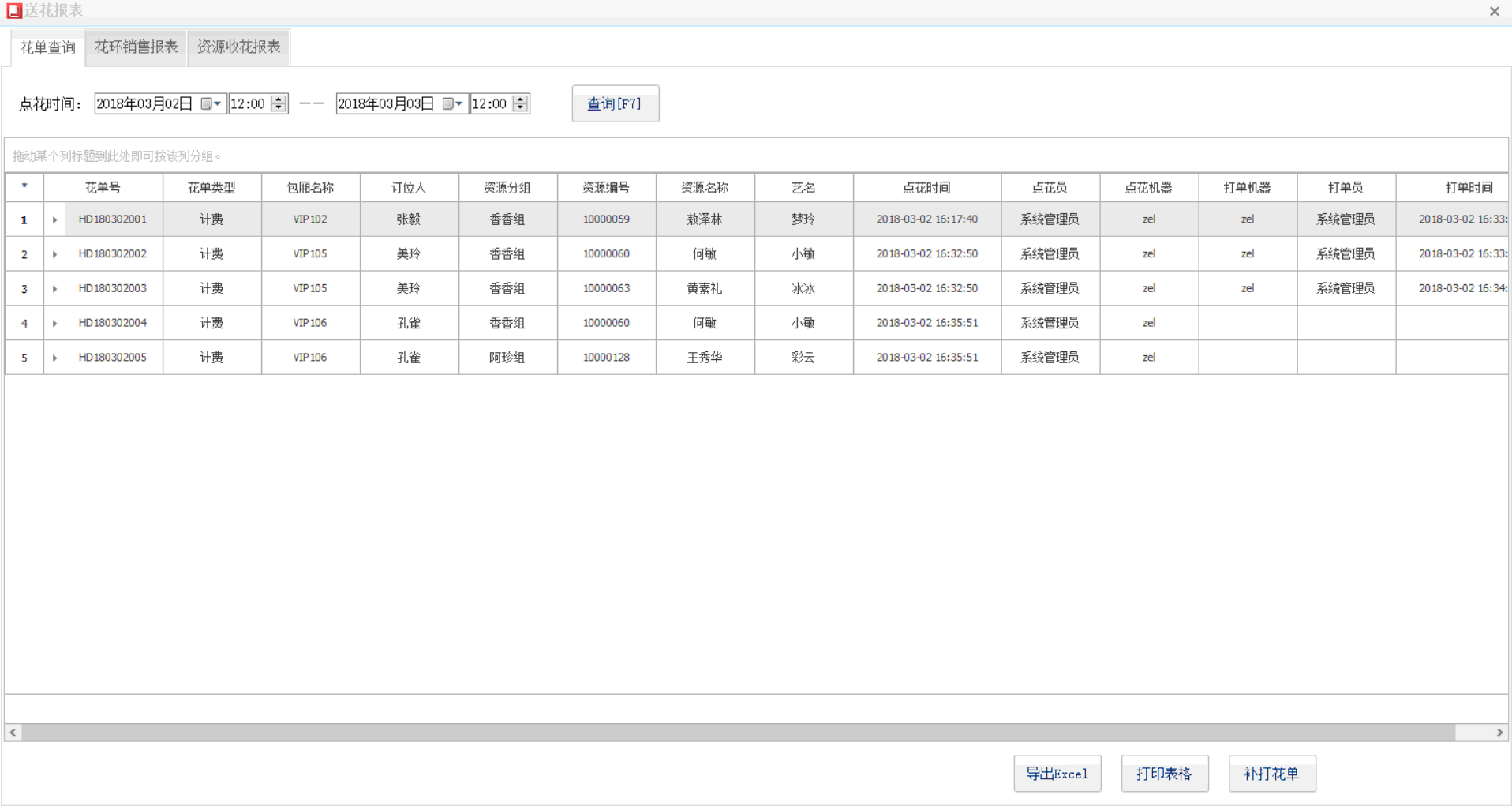This screenshot has width=1512, height=806.
Task: Select the 张毅 cell
Action: [x=409, y=219]
